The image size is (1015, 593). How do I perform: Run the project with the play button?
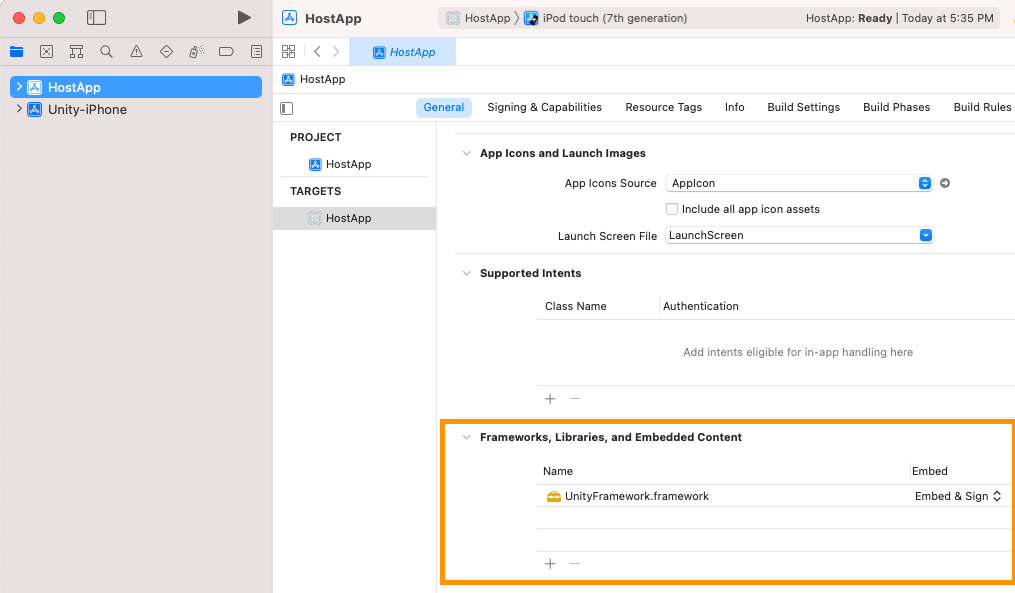click(244, 17)
